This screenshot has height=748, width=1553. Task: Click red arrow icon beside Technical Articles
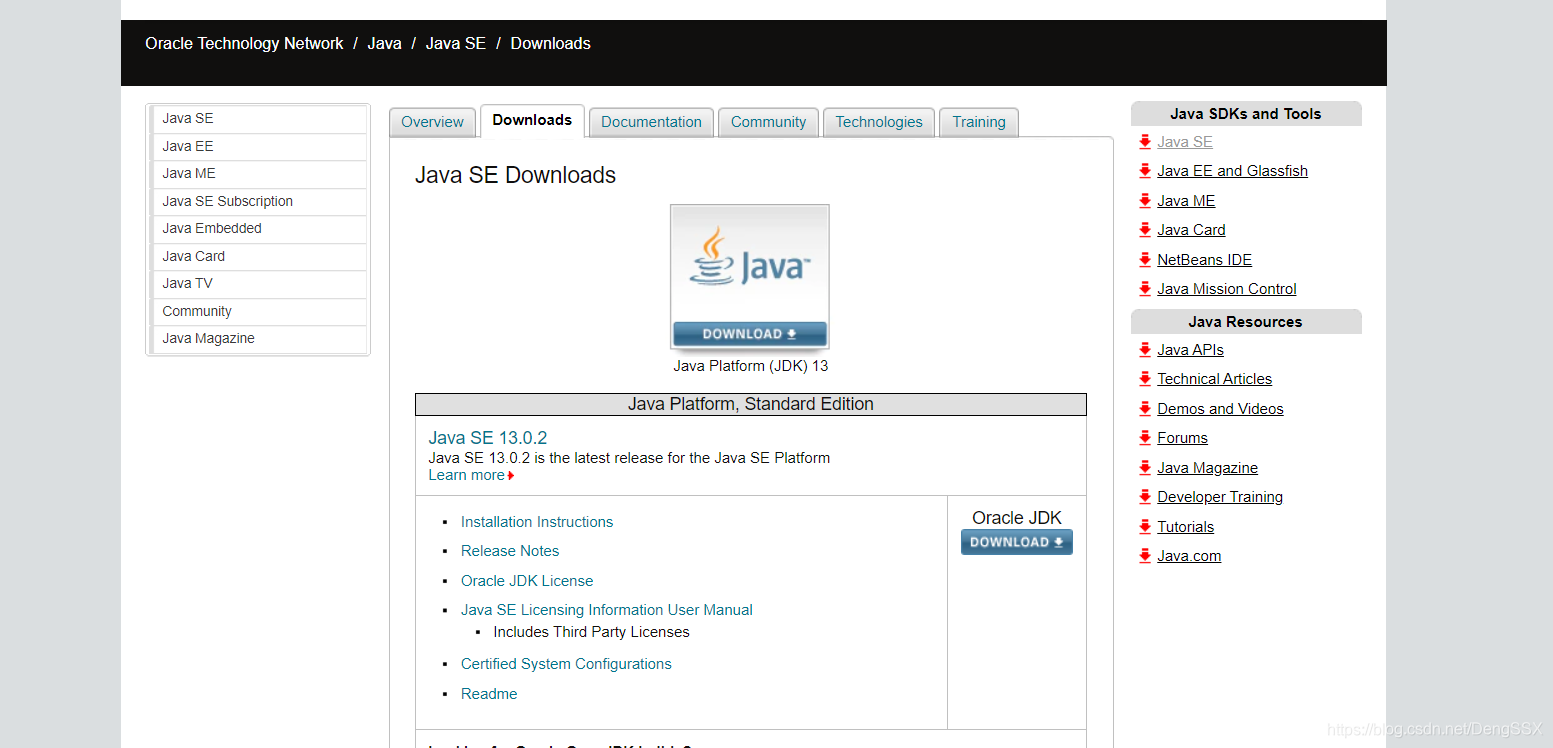(1145, 379)
